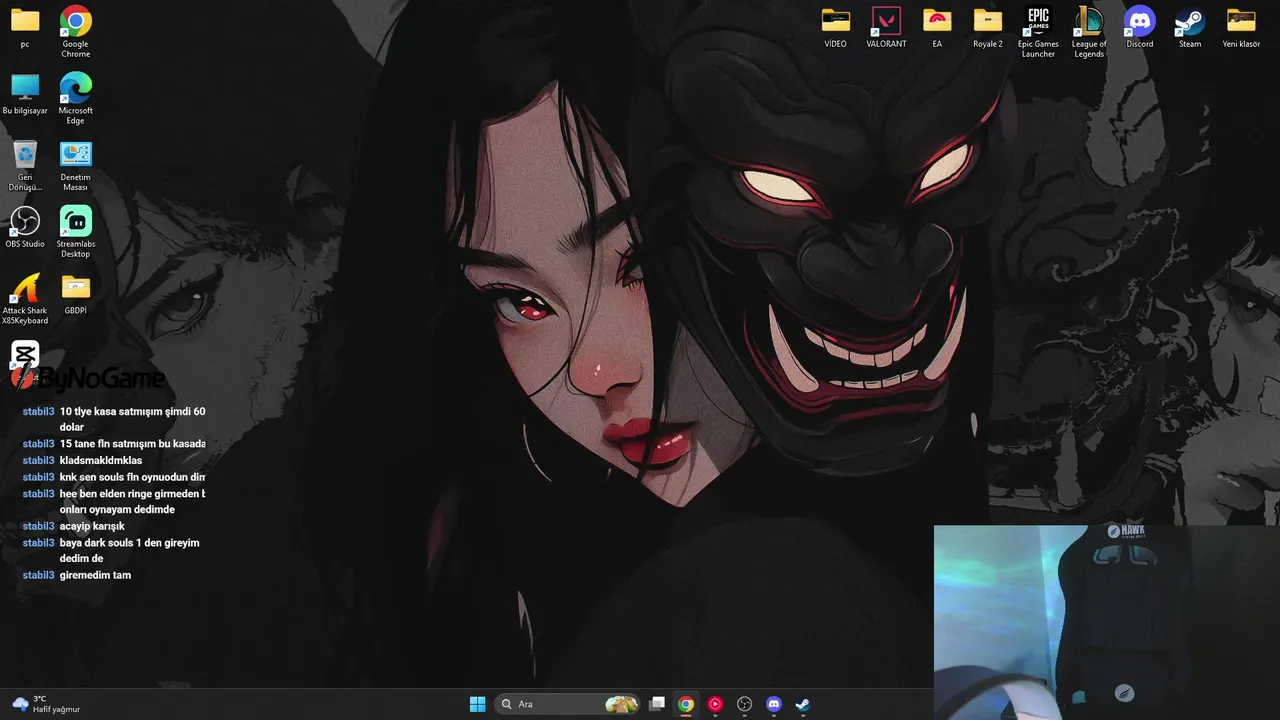Open the Royale 2 folder icon

(988, 27)
